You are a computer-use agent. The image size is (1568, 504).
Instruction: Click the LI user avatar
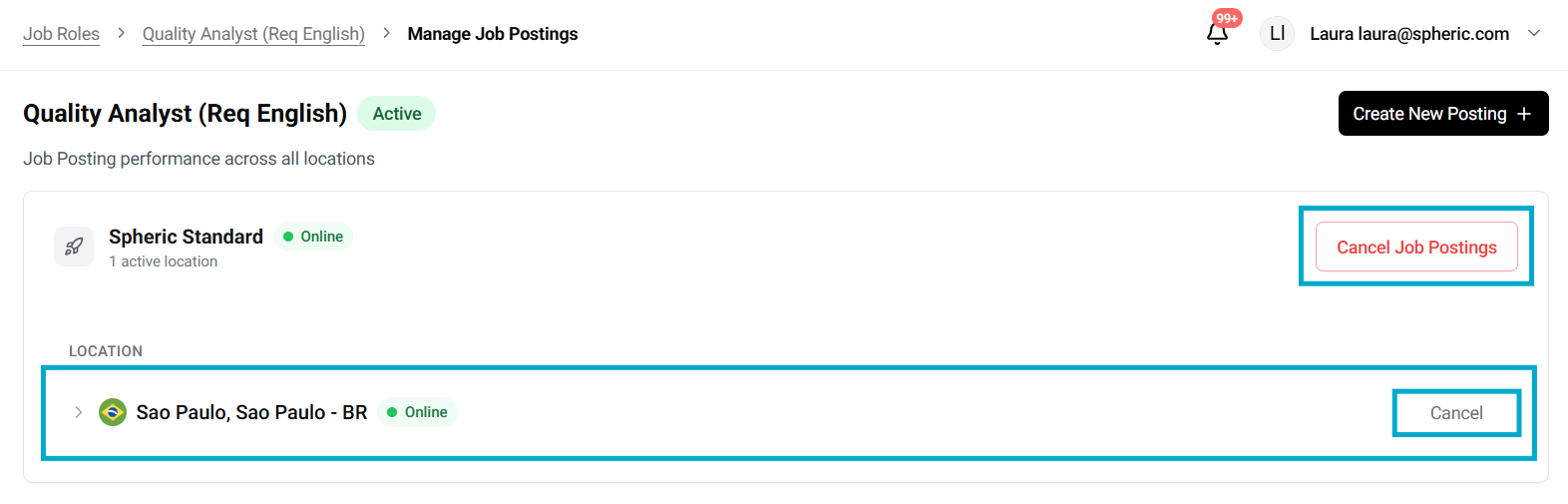coord(1277,34)
